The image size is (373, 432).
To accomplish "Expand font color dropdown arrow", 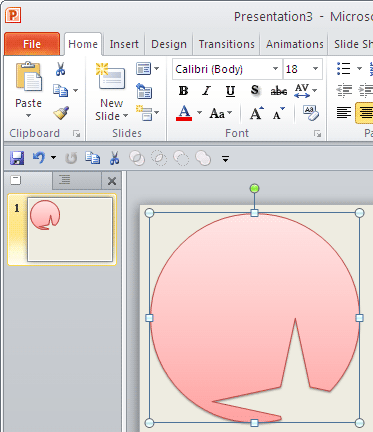I will 199,113.
